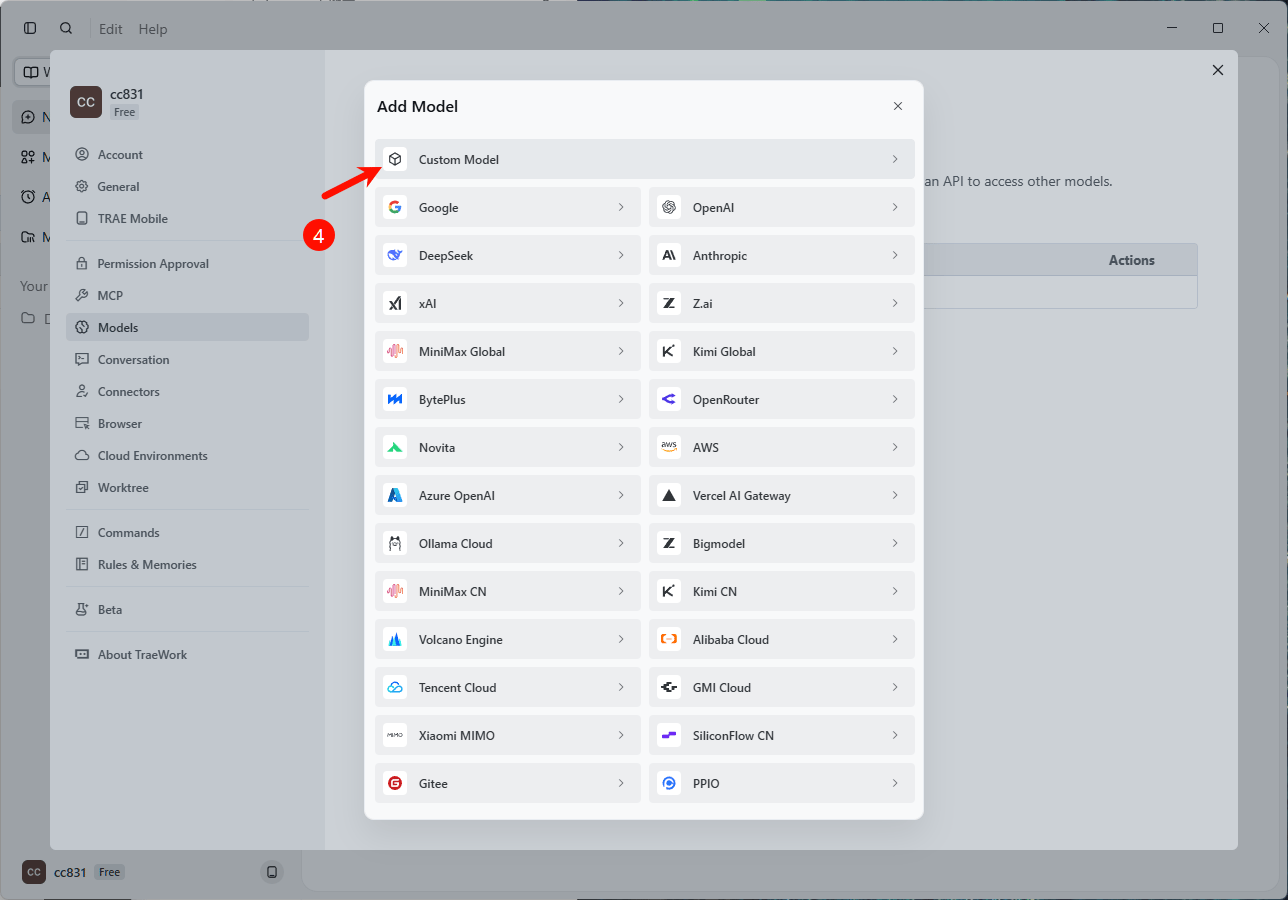Click the Google logo icon
Image resolution: width=1288 pixels, height=900 pixels.
coord(395,207)
